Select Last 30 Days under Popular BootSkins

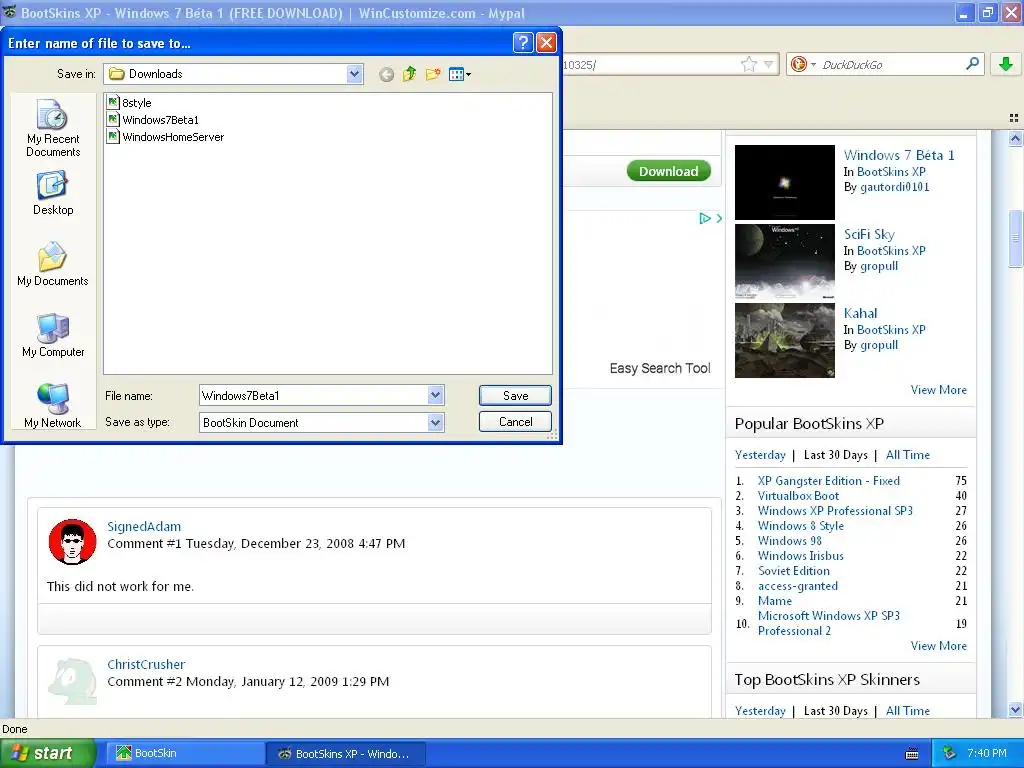tap(835, 455)
